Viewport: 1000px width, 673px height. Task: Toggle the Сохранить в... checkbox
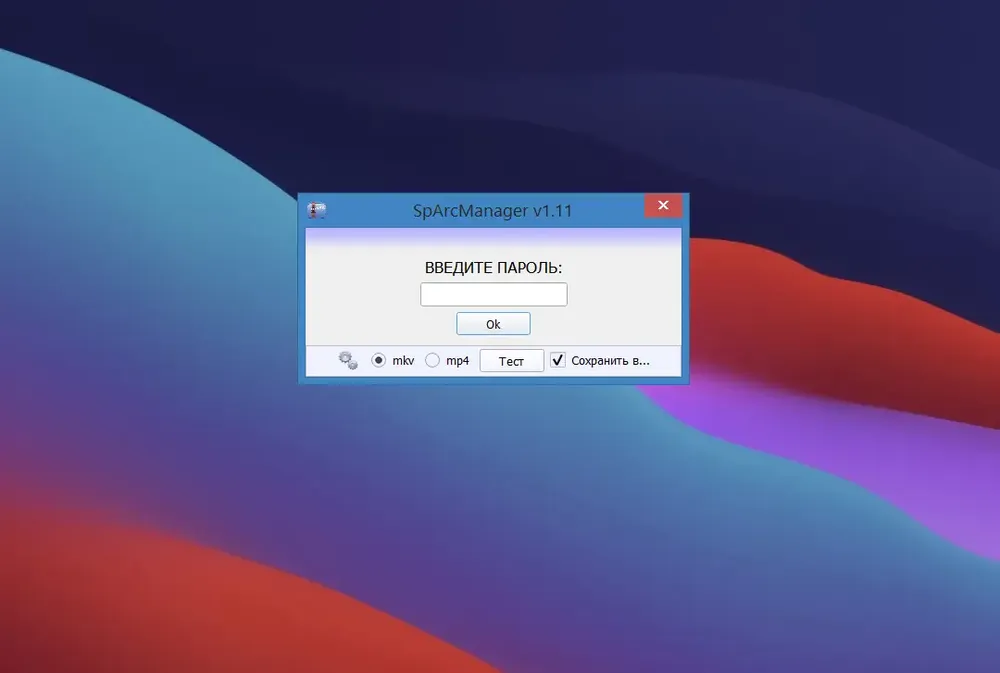[557, 360]
